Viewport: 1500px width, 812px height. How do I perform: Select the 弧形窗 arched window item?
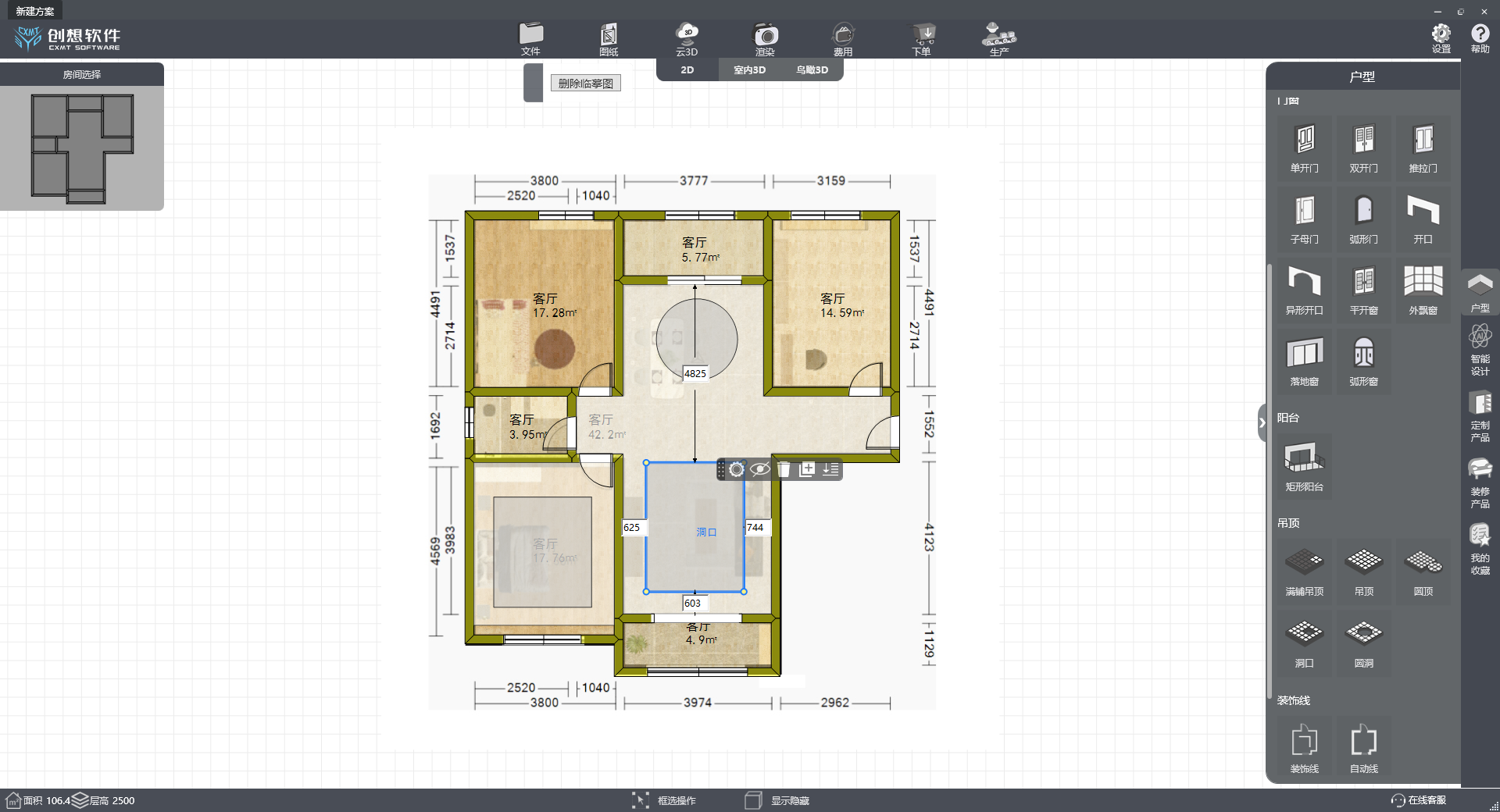tap(1364, 361)
